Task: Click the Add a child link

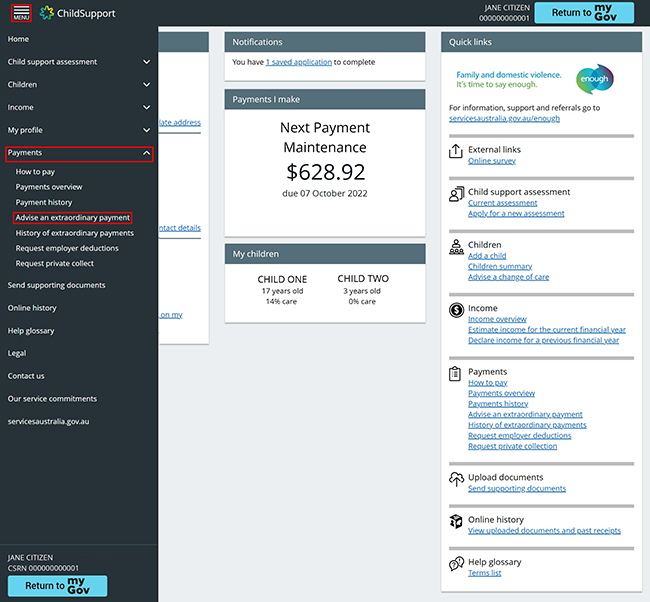Action: (x=487, y=256)
